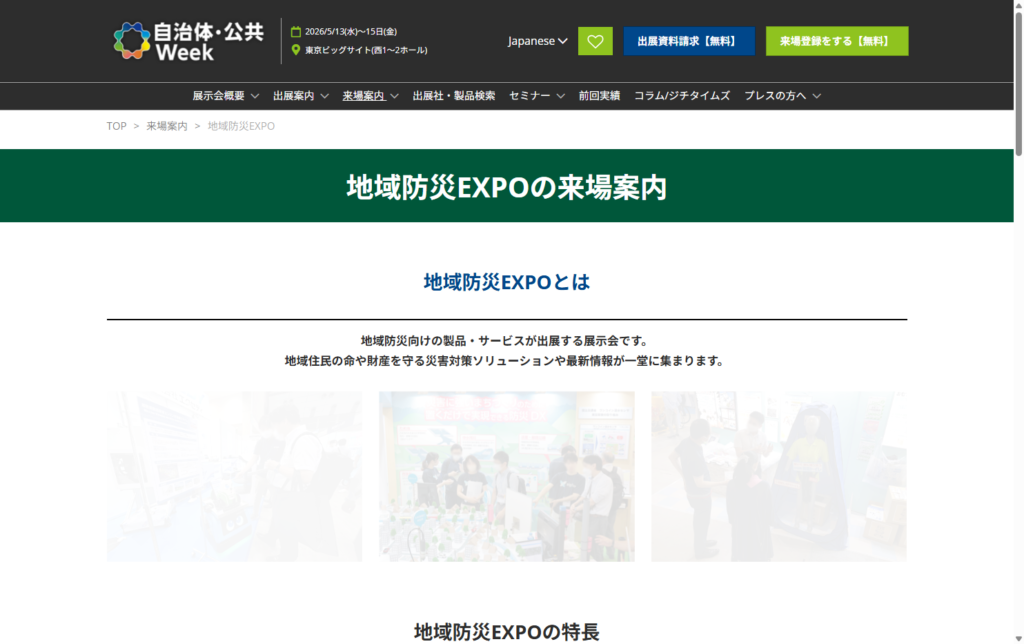1024x644 pixels.
Task: Click the location pin icon for 東京ビッグサイト
Action: click(296, 50)
